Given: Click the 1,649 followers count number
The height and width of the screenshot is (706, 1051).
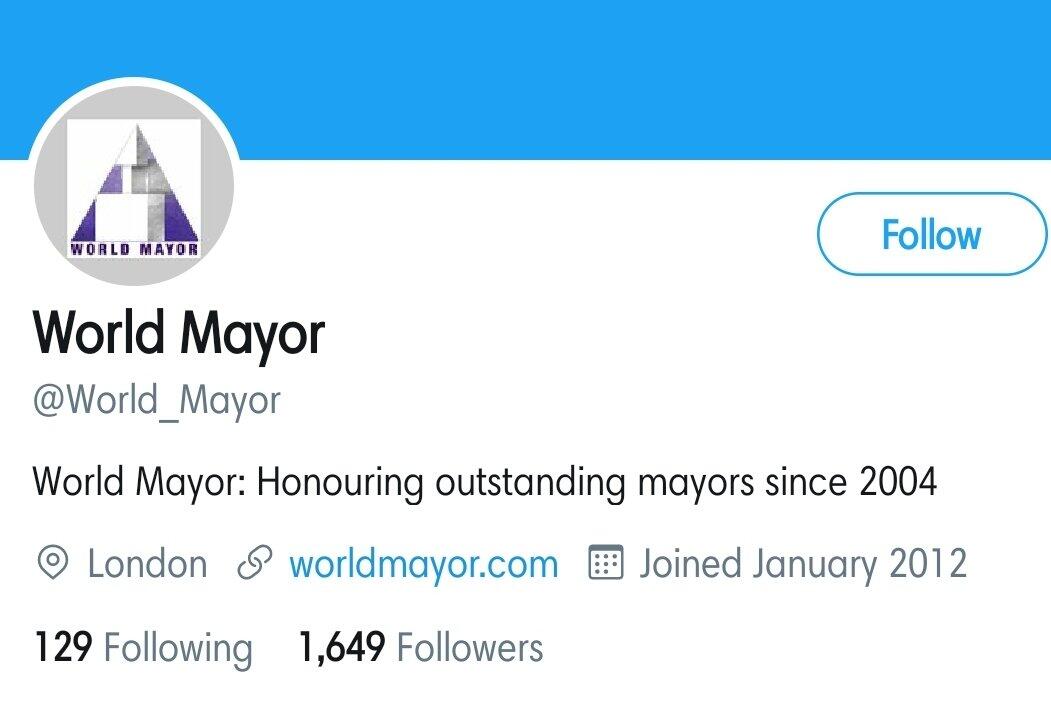Looking at the screenshot, I should point(341,648).
